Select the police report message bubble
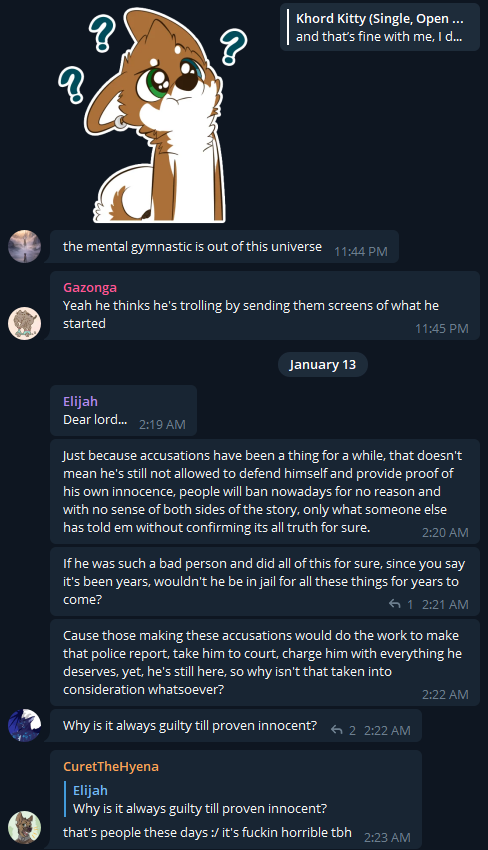This screenshot has width=488, height=850. click(265, 662)
